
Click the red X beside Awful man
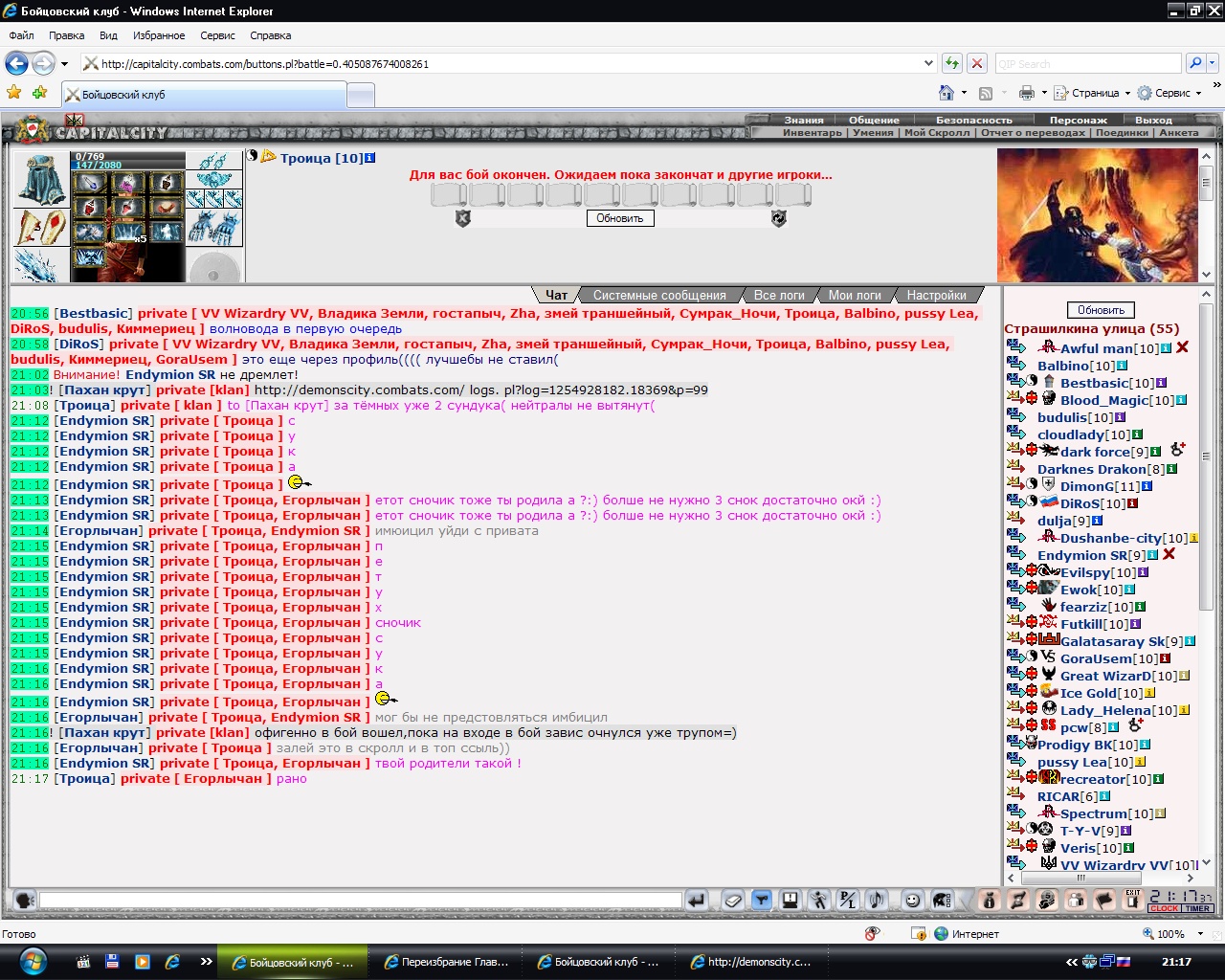tap(1182, 347)
